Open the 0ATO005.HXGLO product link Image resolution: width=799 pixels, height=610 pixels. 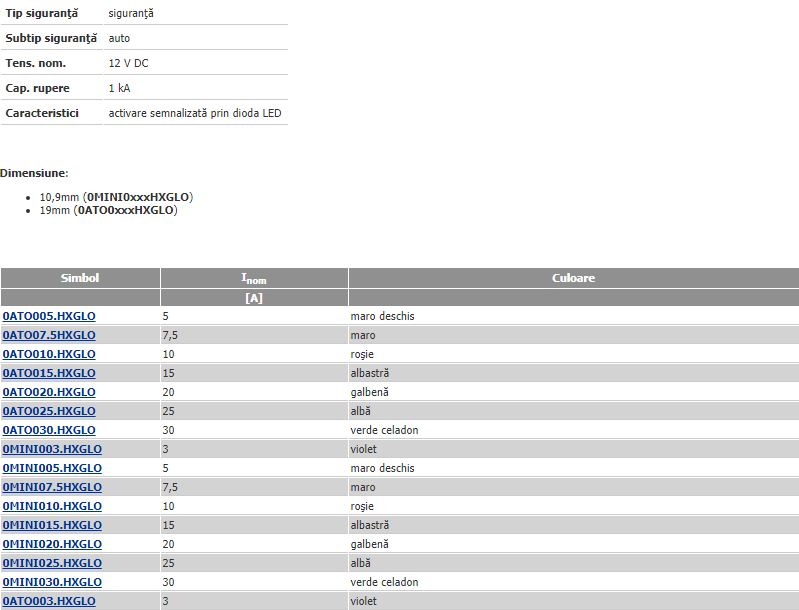49,316
